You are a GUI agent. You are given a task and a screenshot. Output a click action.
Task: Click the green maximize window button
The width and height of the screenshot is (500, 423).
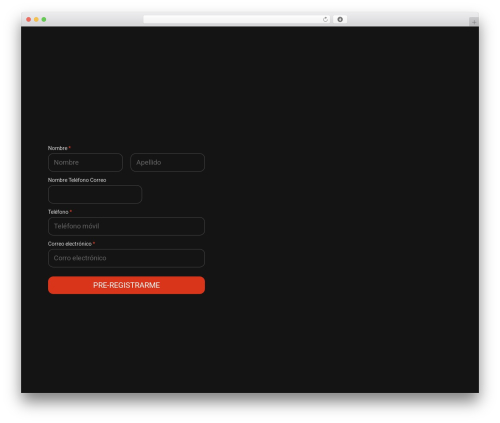(44, 19)
